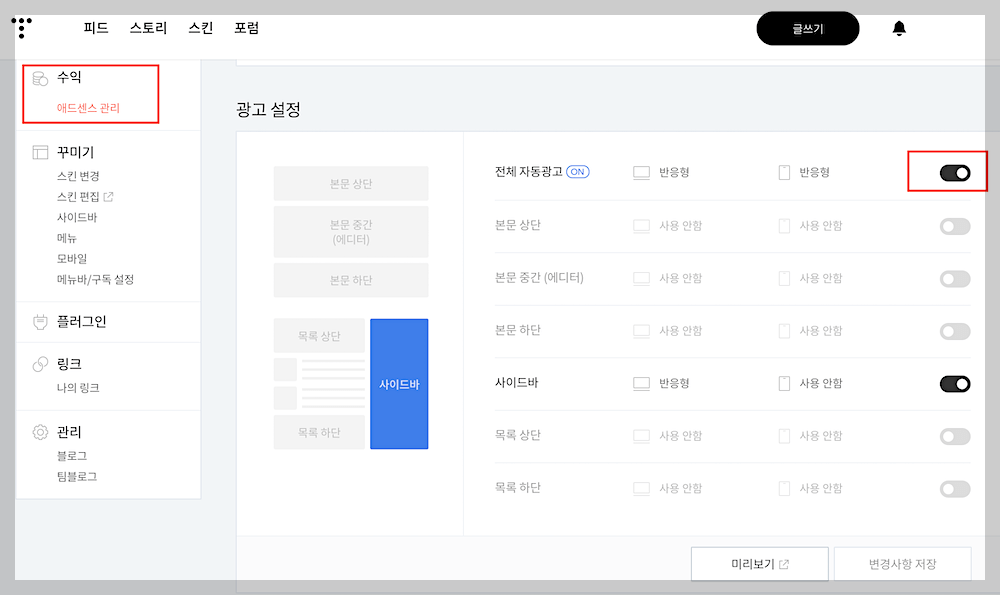Enable the 본문 상단 ad toggle
The height and width of the screenshot is (595, 1000).
(x=954, y=225)
